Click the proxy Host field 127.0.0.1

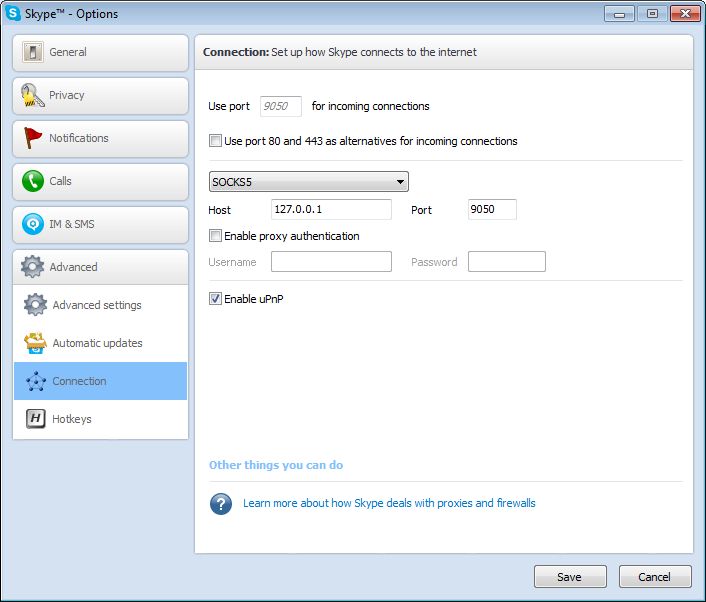(x=331, y=209)
